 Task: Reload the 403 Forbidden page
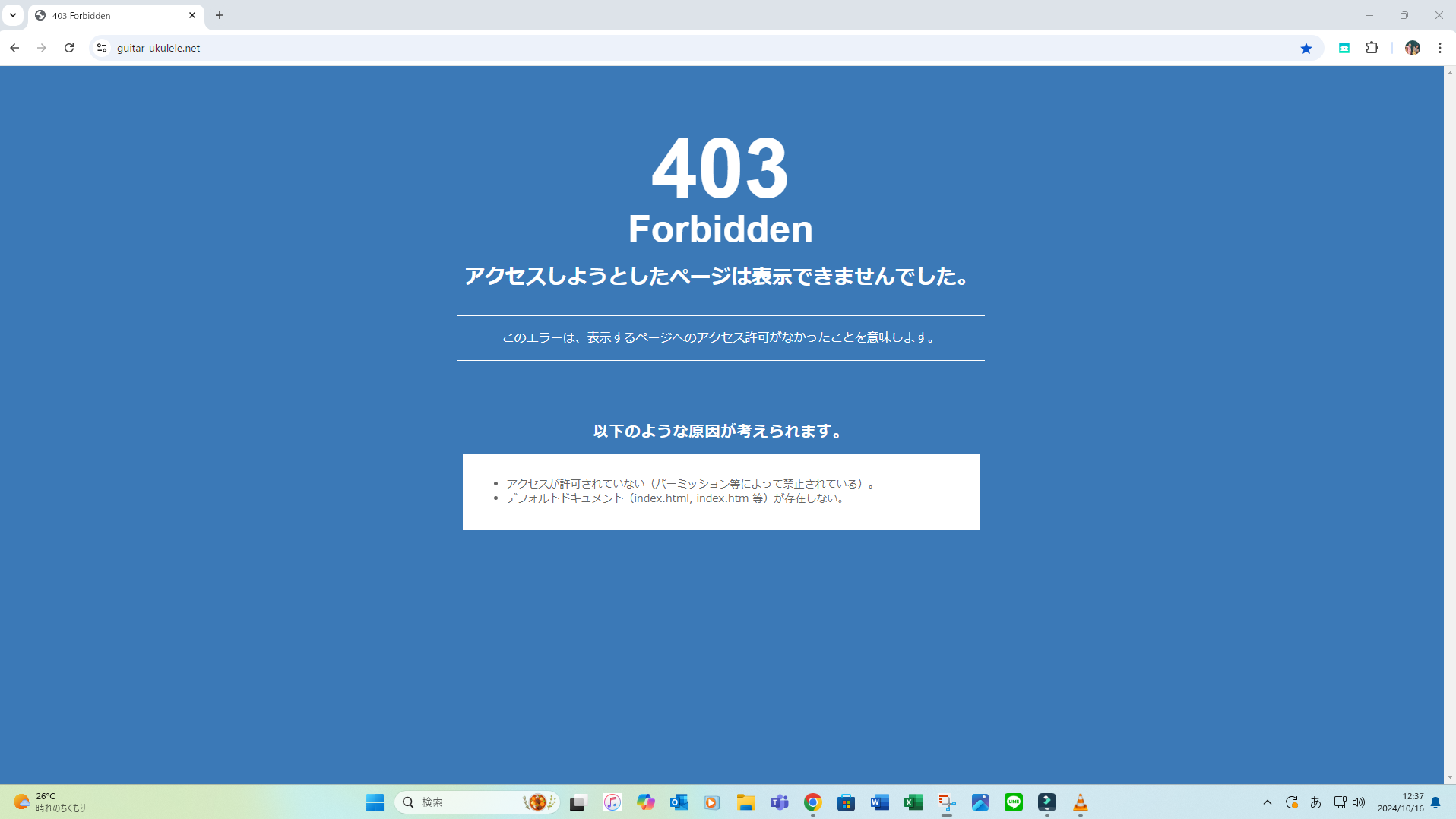click(x=69, y=48)
